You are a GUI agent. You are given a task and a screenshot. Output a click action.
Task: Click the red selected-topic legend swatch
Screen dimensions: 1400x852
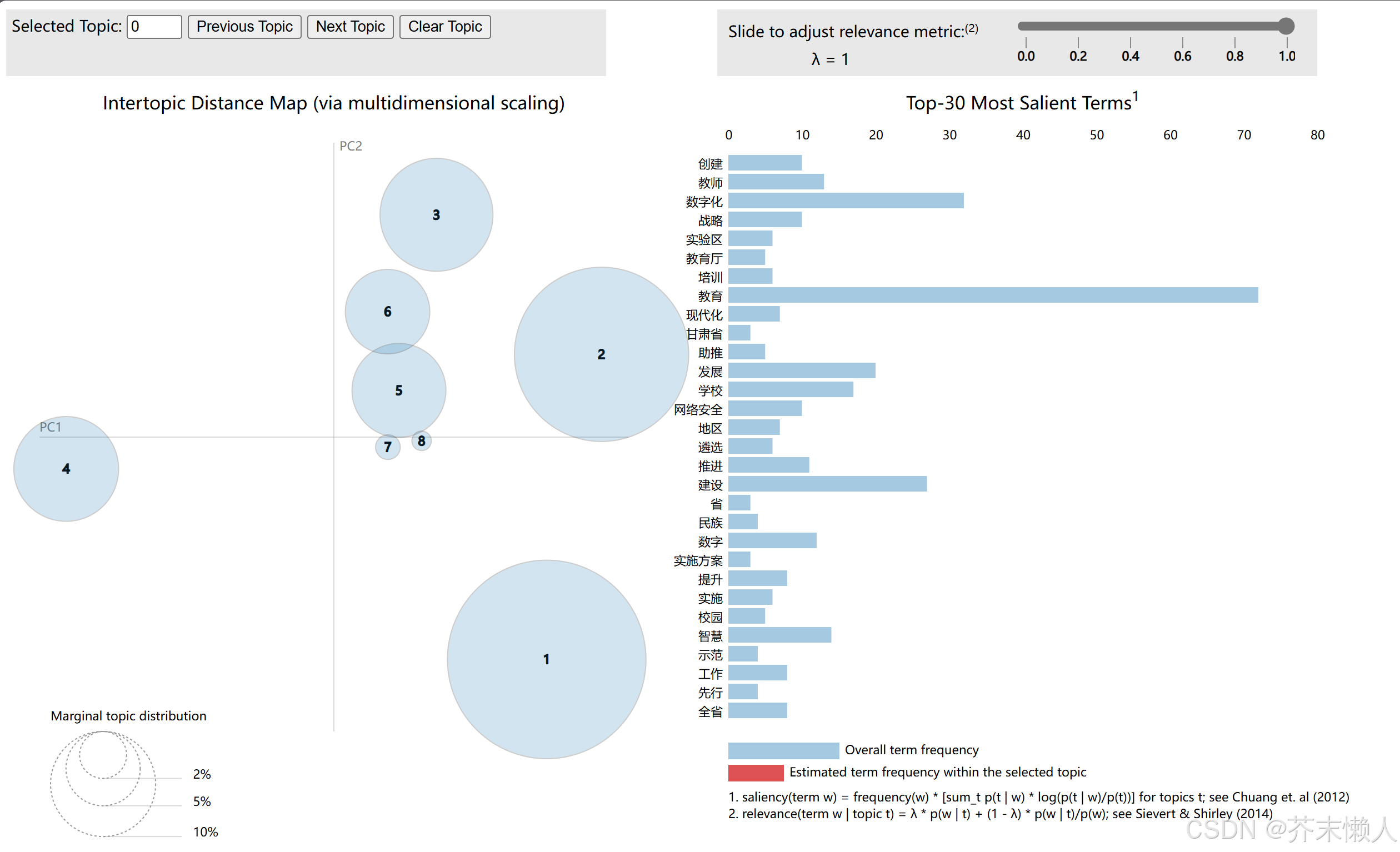pyautogui.click(x=756, y=773)
